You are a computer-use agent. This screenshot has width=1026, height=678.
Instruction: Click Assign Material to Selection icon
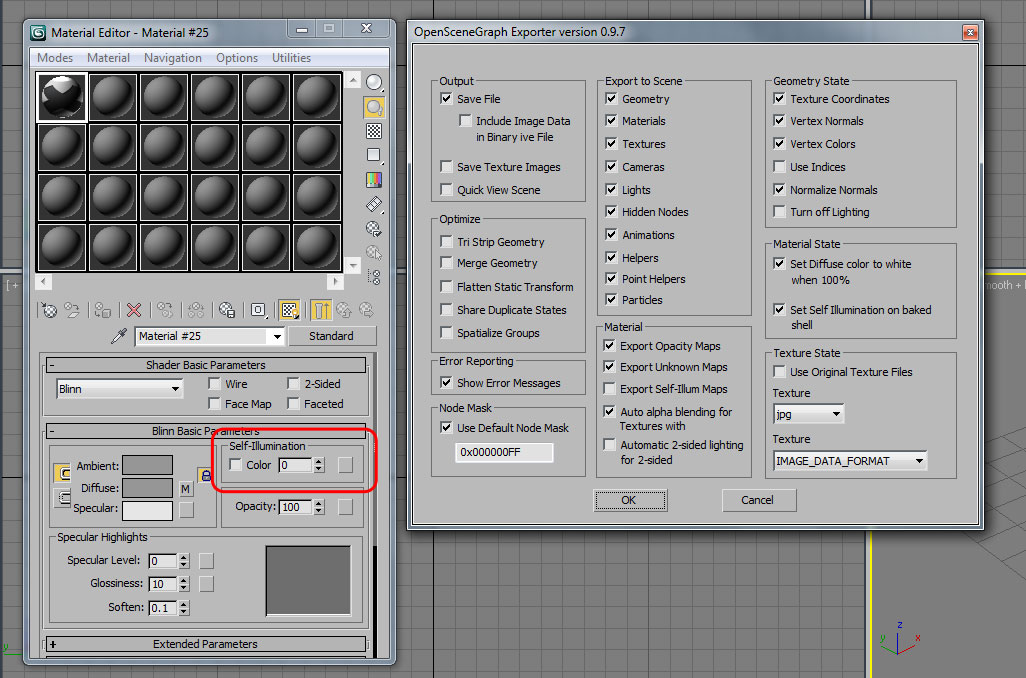click(x=102, y=310)
